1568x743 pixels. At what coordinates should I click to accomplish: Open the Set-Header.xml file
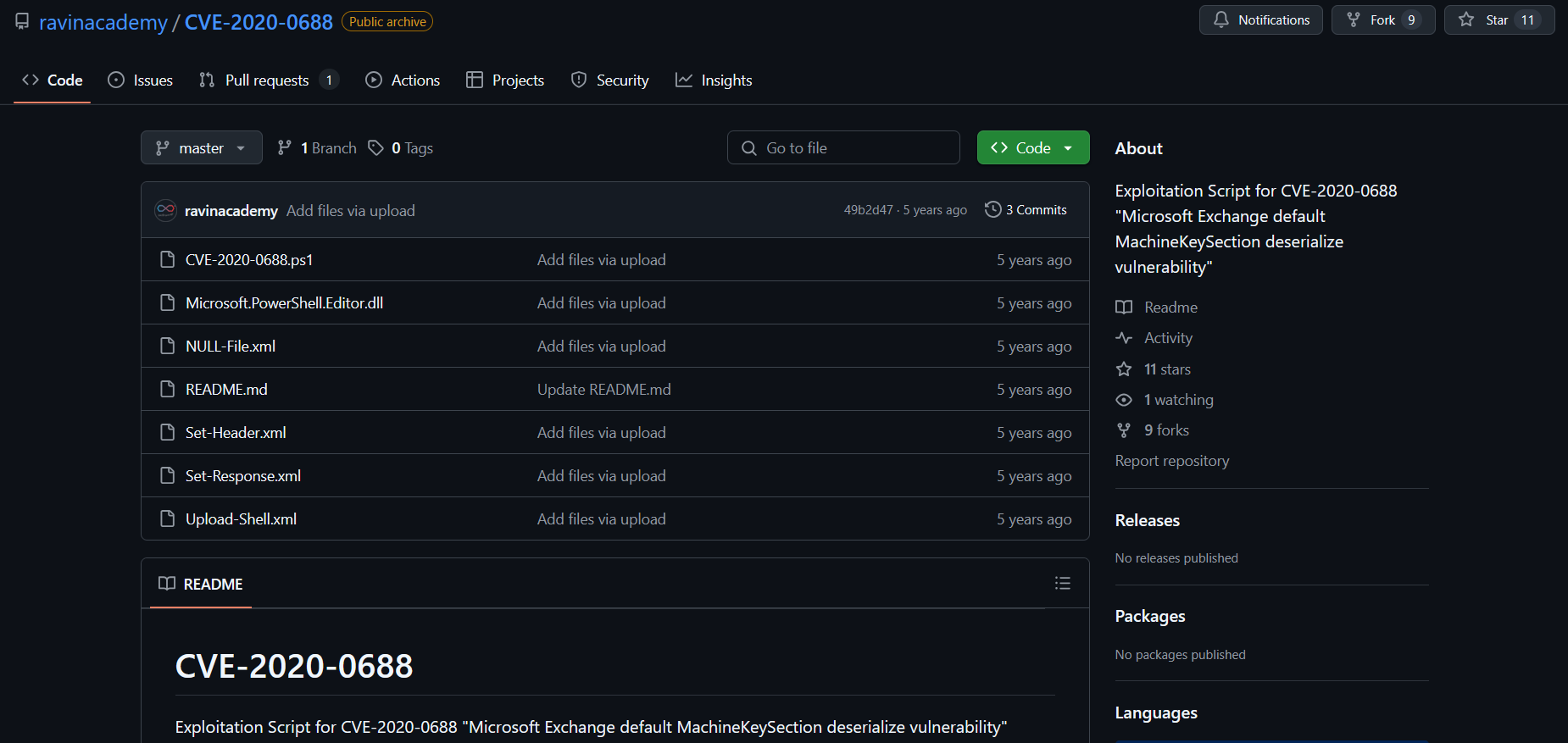pos(236,433)
